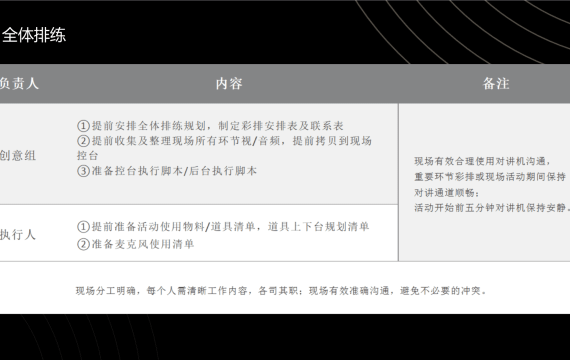The height and width of the screenshot is (360, 570).
Task: Click circled number ① before 提前准备活动使用物料
Action: coord(83,227)
